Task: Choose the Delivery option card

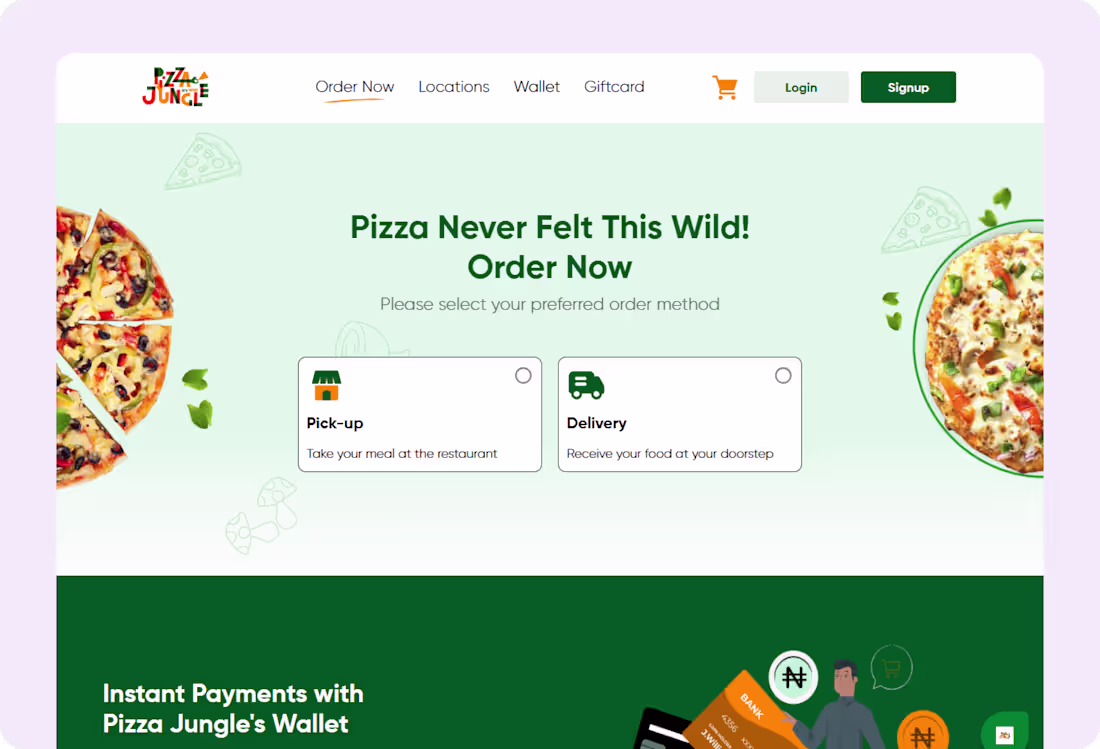Action: point(680,414)
